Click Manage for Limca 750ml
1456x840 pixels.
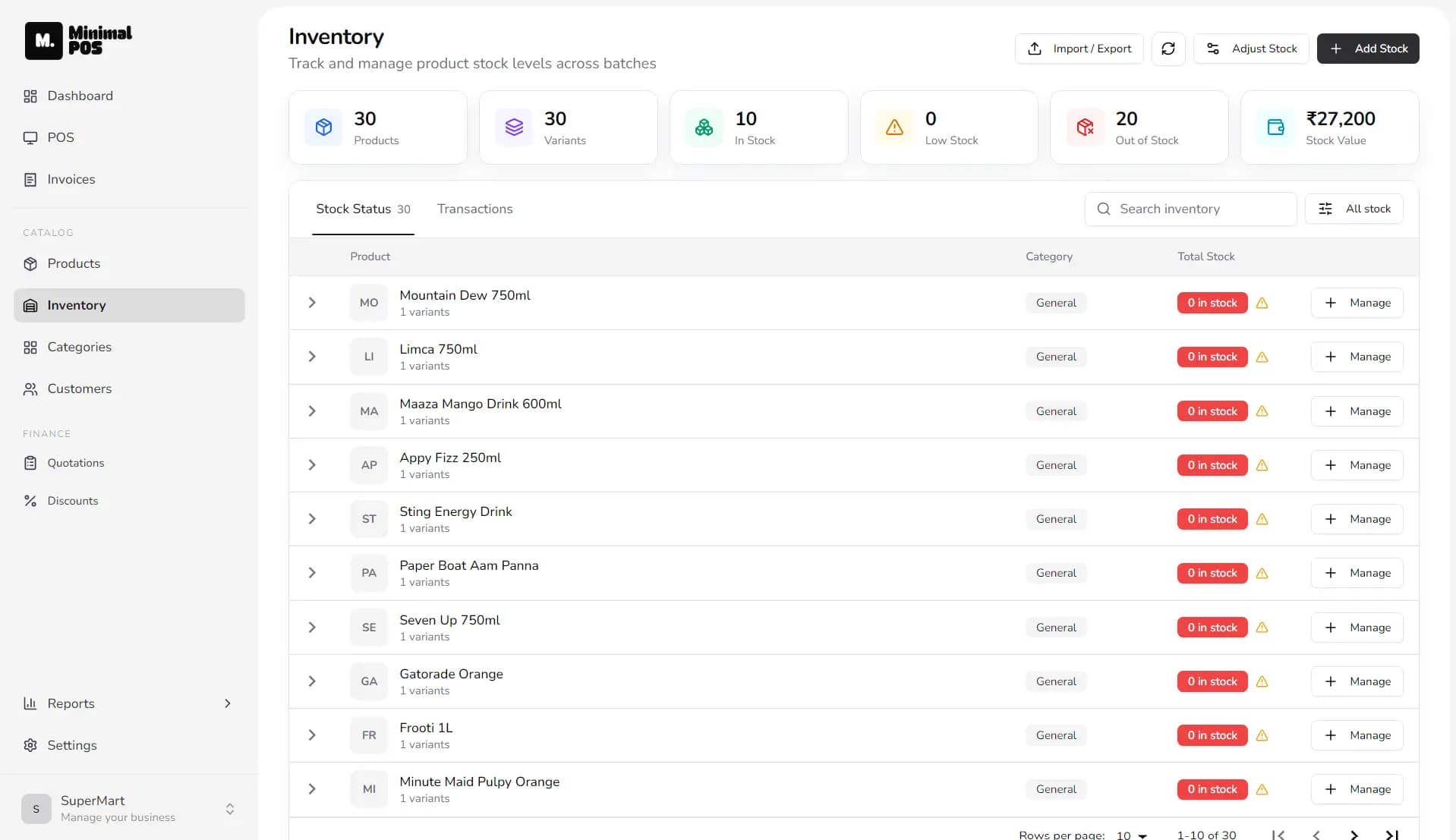1357,357
